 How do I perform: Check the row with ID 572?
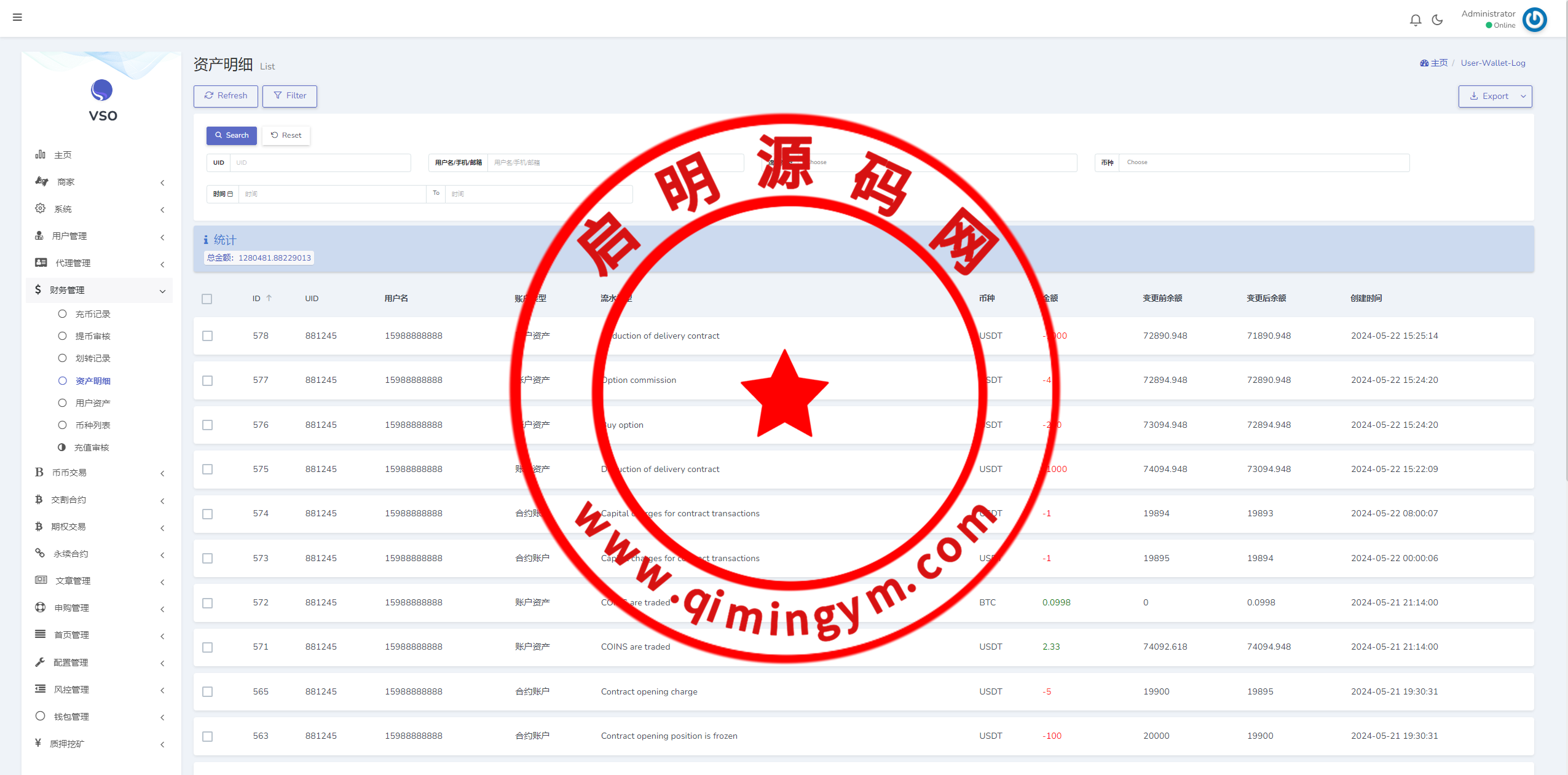coord(207,603)
